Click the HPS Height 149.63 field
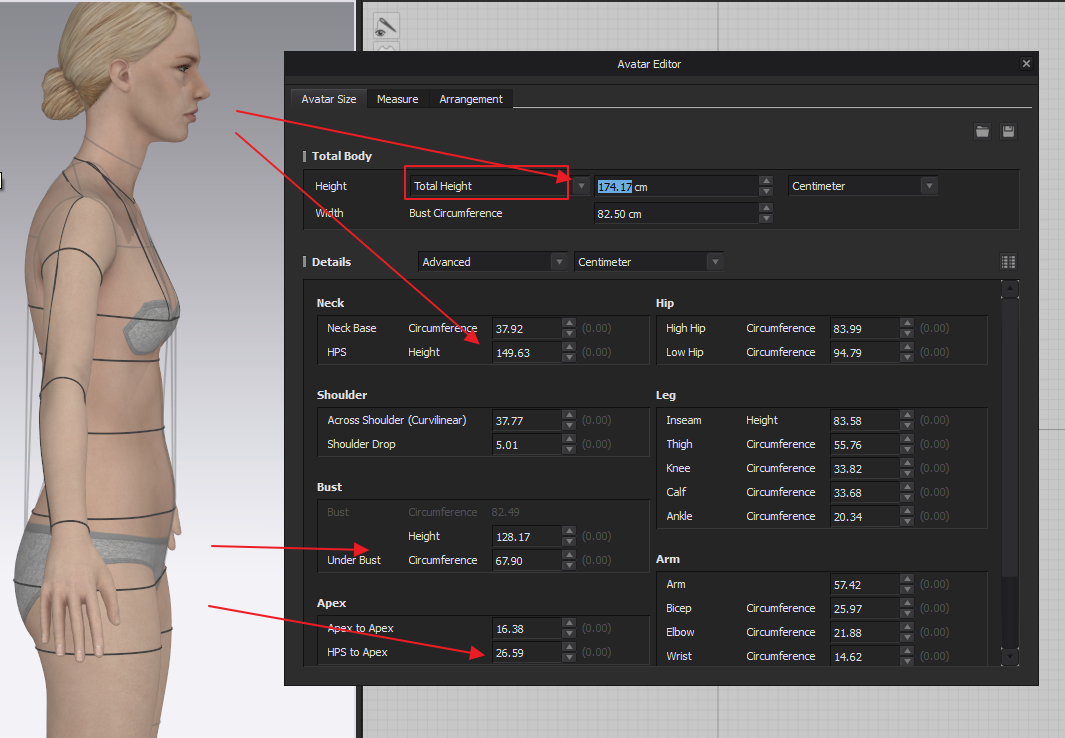 pyautogui.click(x=527, y=352)
